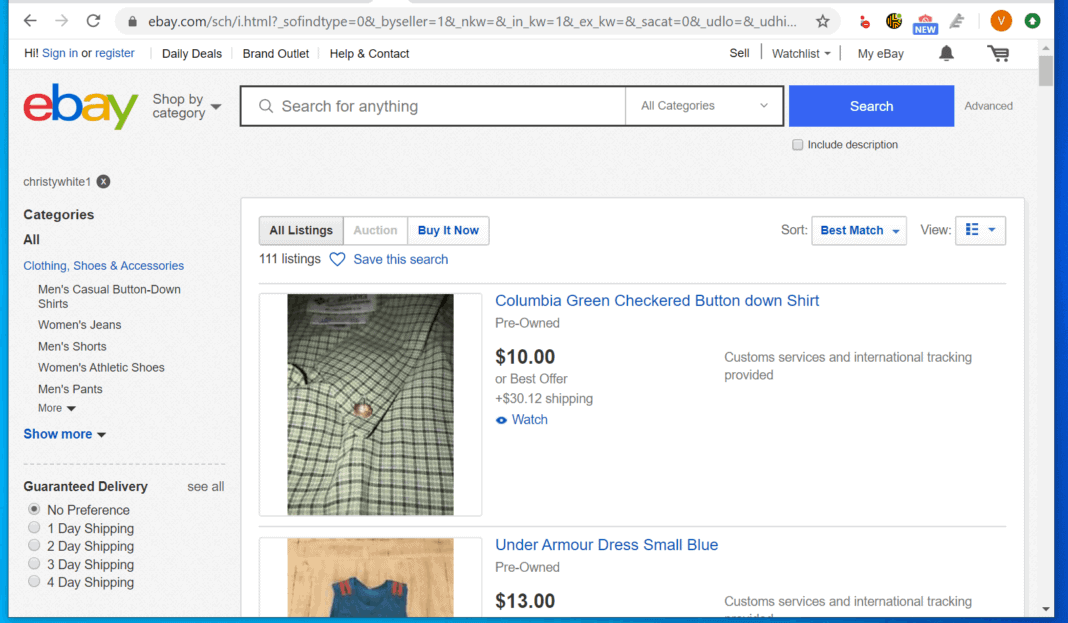
Task: Click the notifications bell icon
Action: [945, 53]
